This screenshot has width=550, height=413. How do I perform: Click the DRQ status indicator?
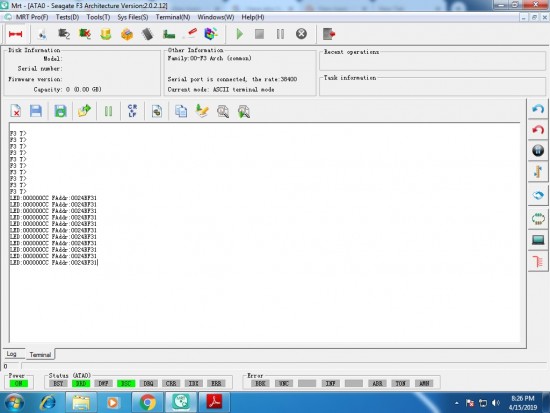pyautogui.click(x=148, y=384)
